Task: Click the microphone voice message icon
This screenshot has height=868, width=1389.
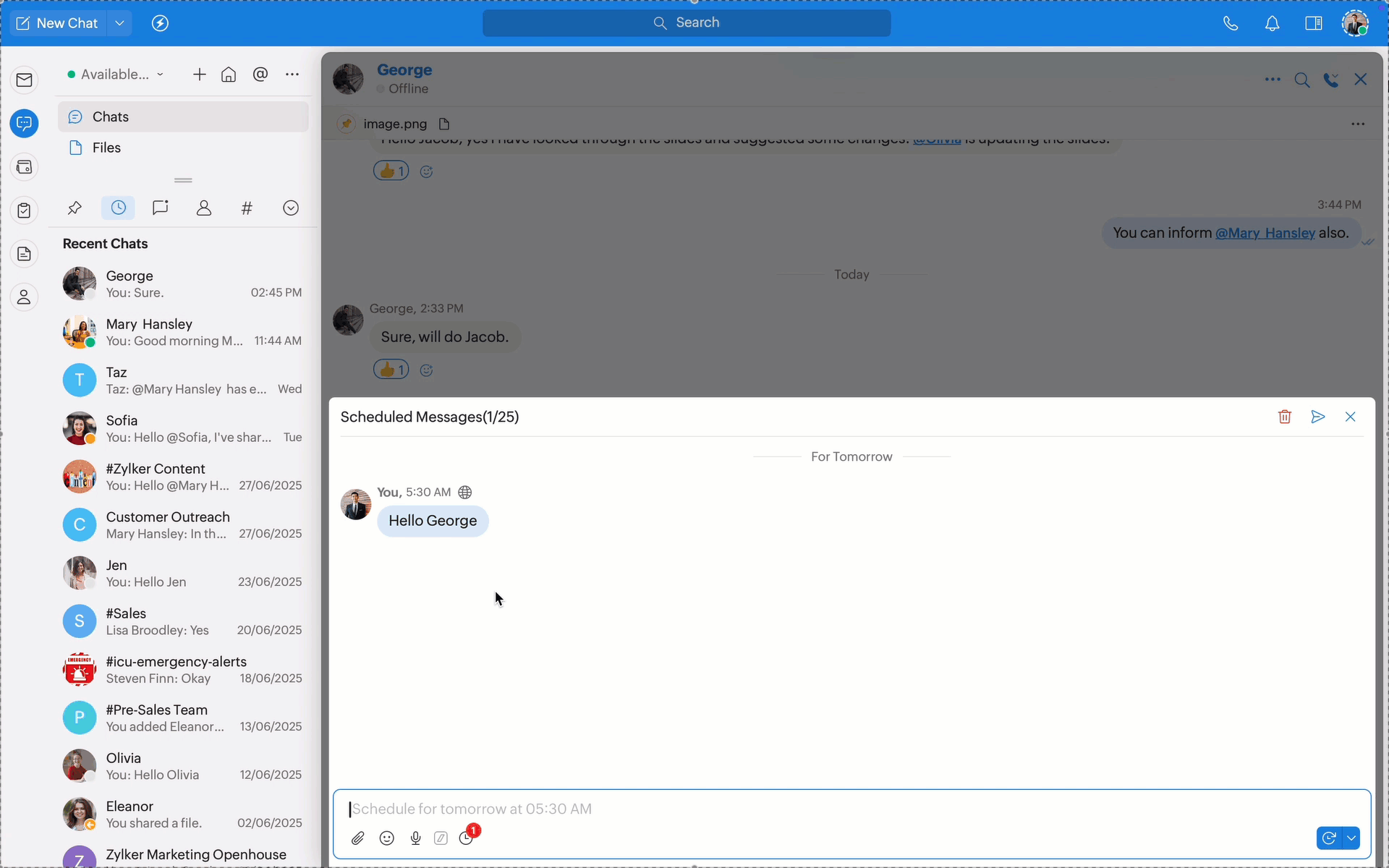Action: coord(415,838)
